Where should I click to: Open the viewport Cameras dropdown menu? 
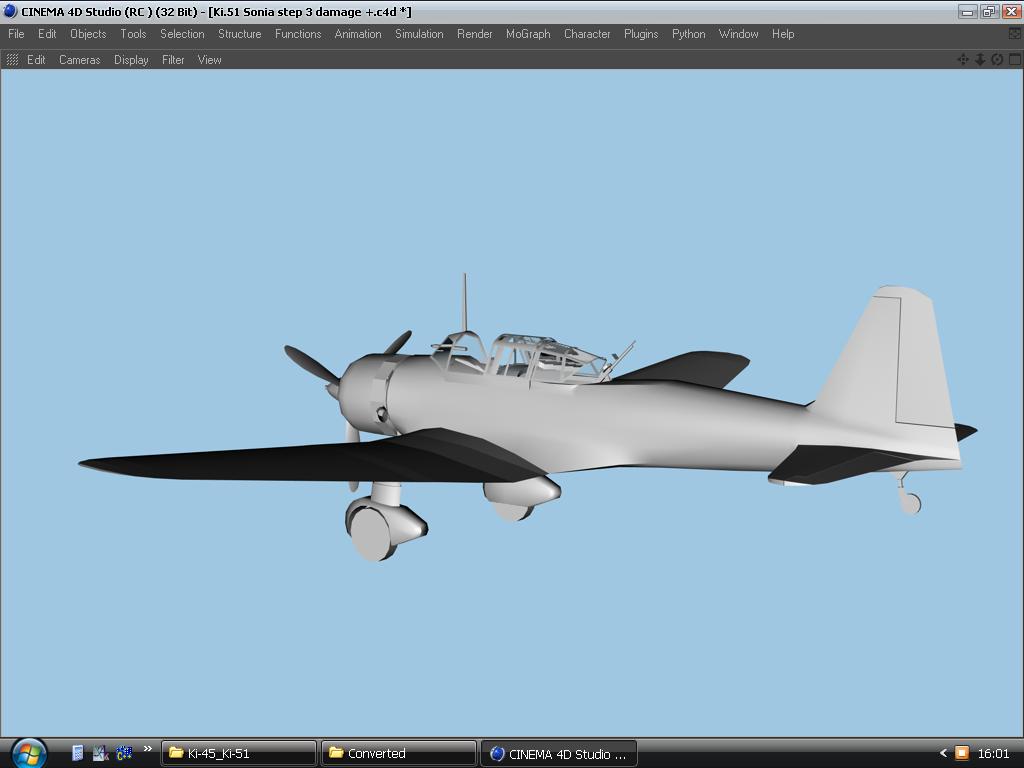pyautogui.click(x=79, y=60)
